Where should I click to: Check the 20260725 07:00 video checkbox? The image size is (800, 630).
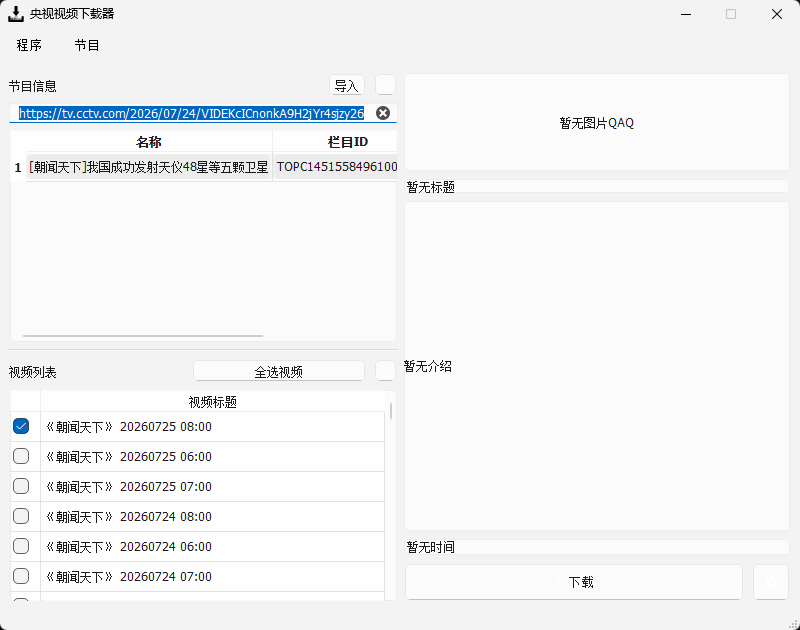click(21, 486)
